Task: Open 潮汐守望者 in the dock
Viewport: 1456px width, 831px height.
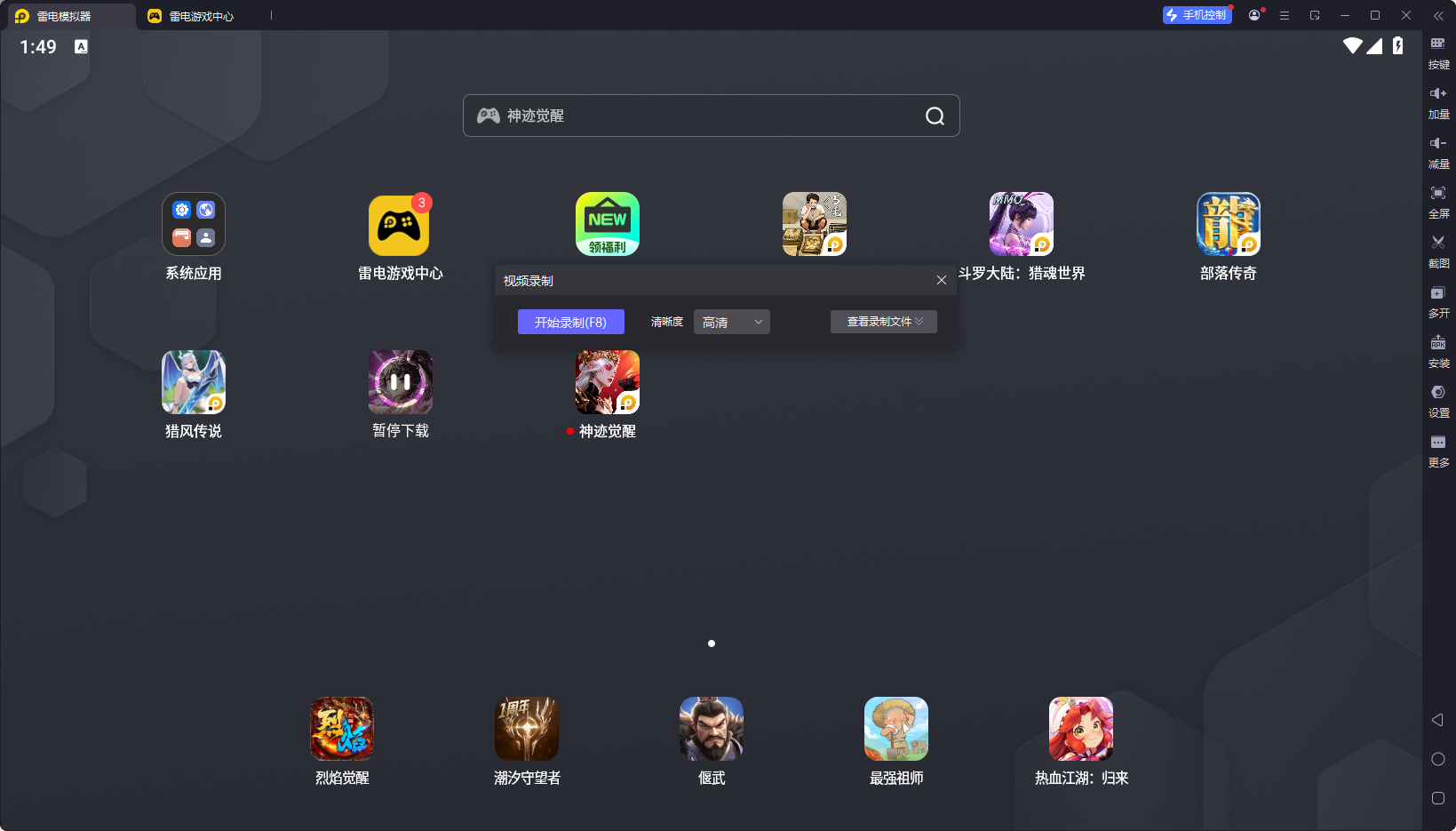Action: 527,729
